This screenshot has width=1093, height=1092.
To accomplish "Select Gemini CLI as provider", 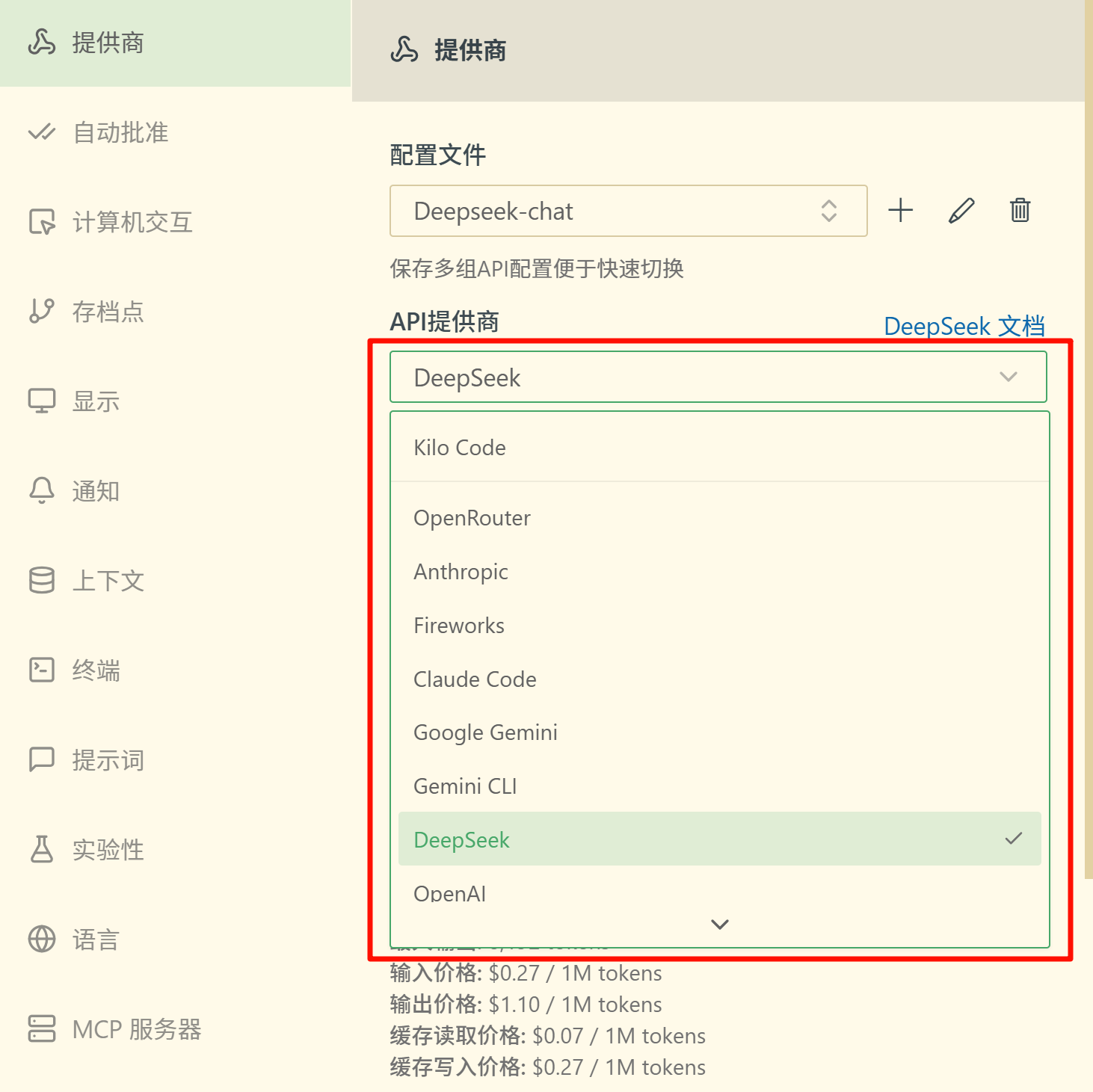I will pyautogui.click(x=720, y=786).
